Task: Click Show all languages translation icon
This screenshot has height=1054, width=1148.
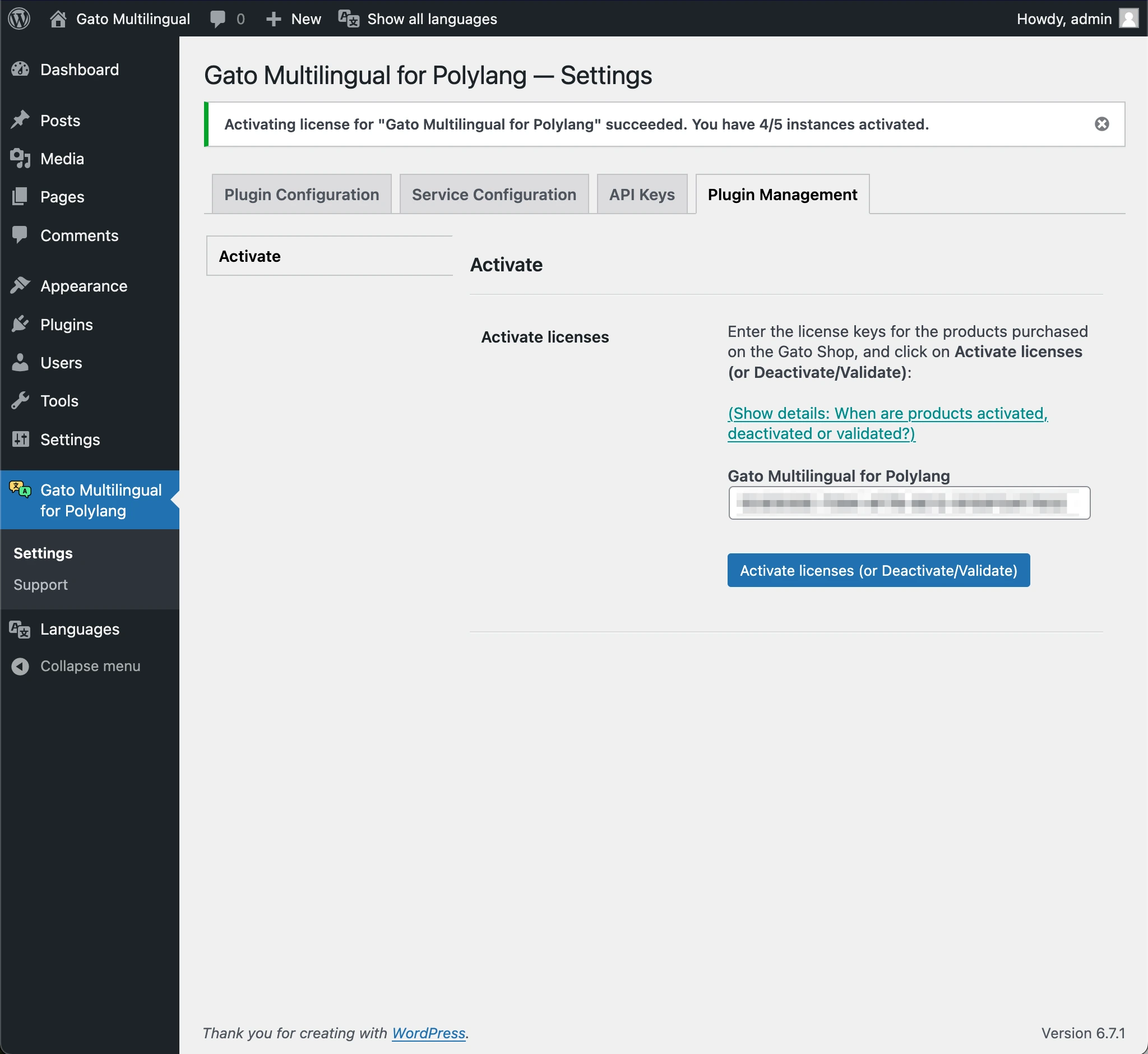Action: click(349, 19)
